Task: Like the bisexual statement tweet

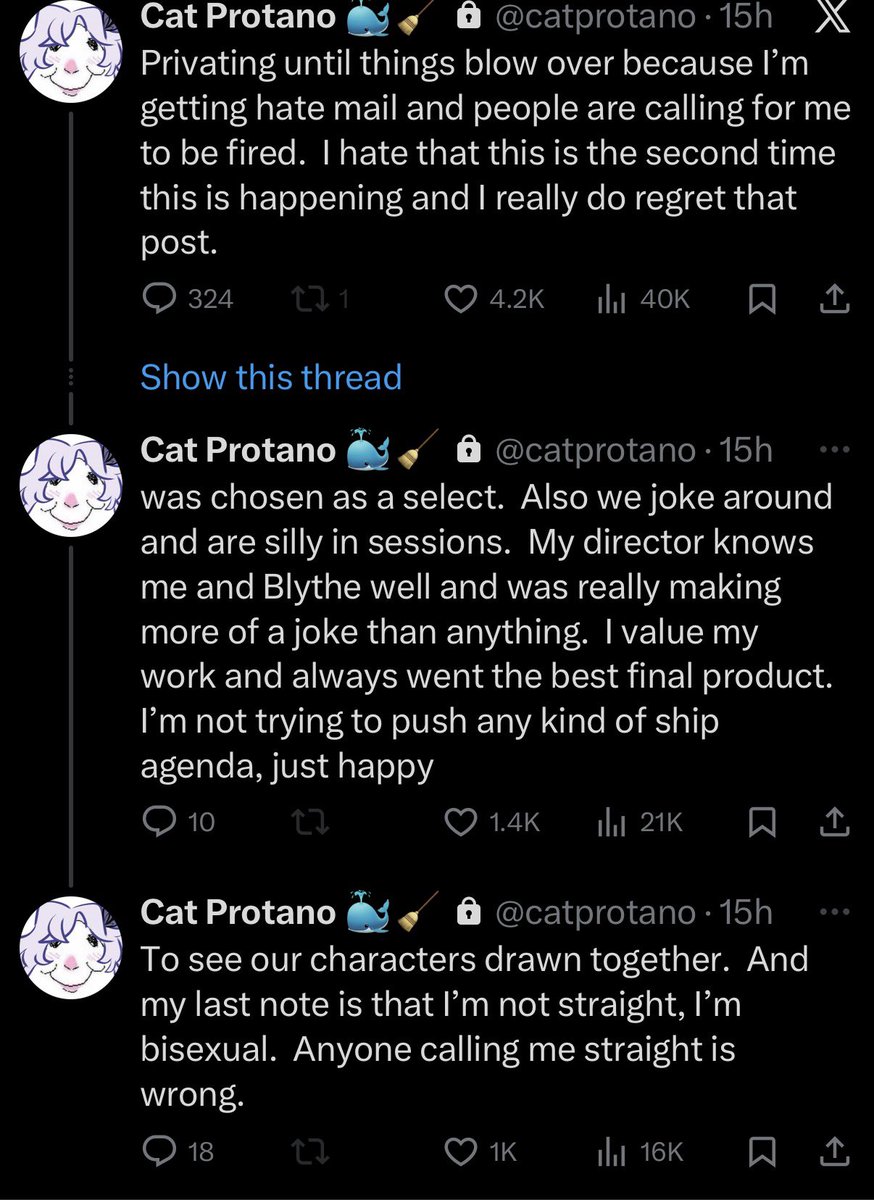Action: click(461, 1151)
